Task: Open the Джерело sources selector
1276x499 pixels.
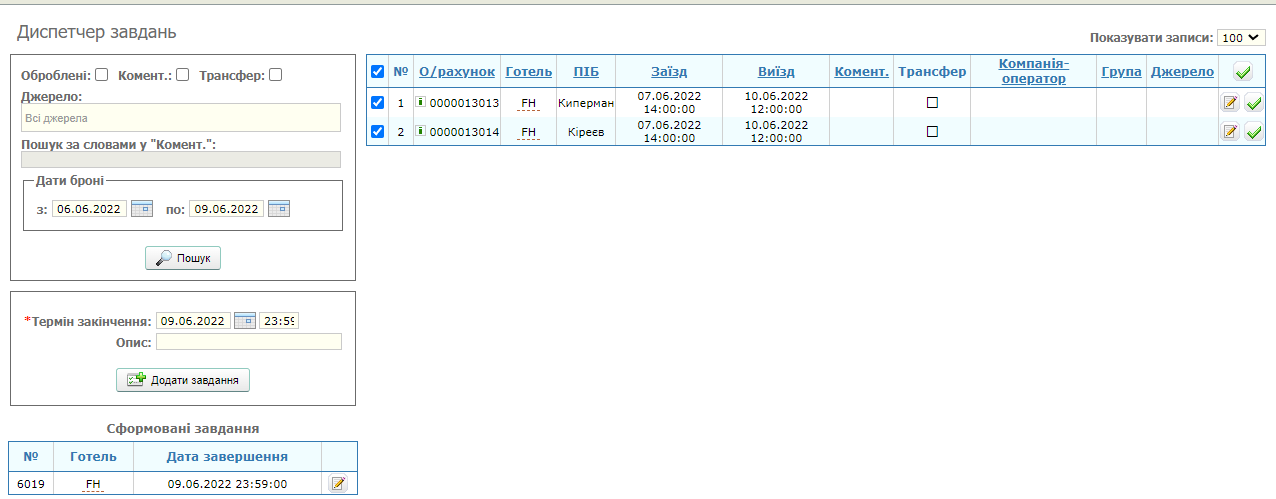Action: click(x=180, y=118)
